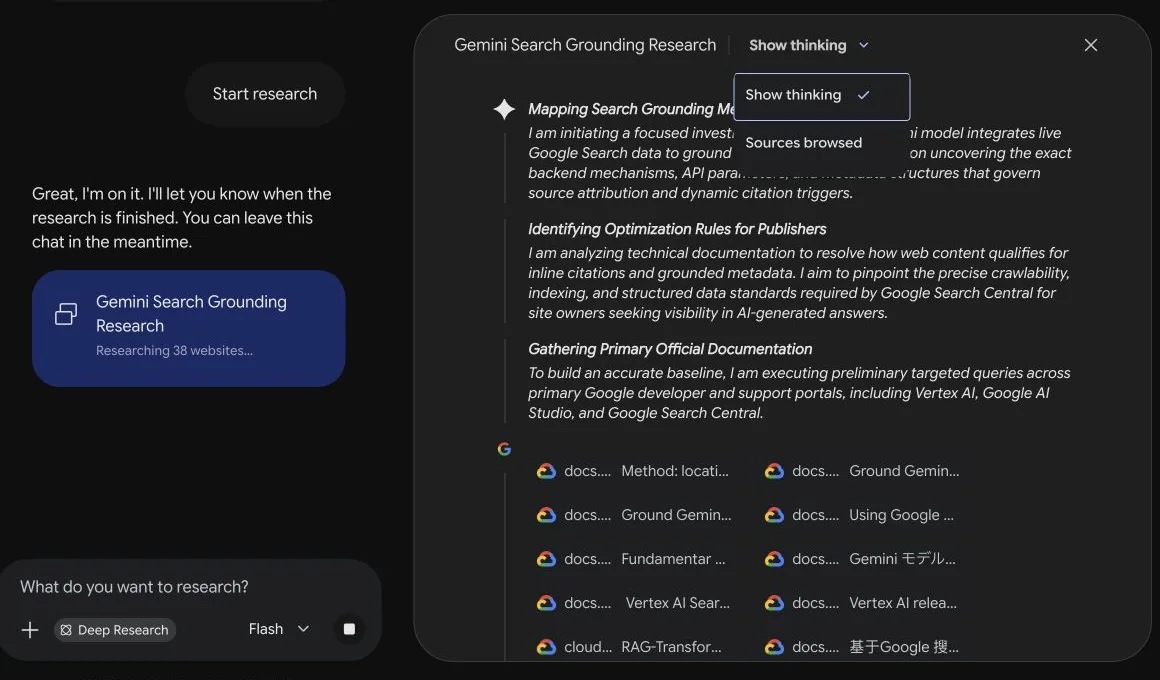Open the Vertex AI relea... source link
1160x680 pixels.
pos(862,603)
